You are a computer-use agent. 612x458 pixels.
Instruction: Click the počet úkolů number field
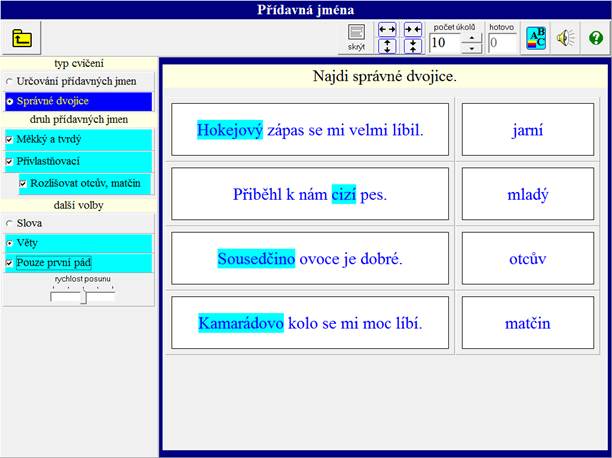coord(445,43)
